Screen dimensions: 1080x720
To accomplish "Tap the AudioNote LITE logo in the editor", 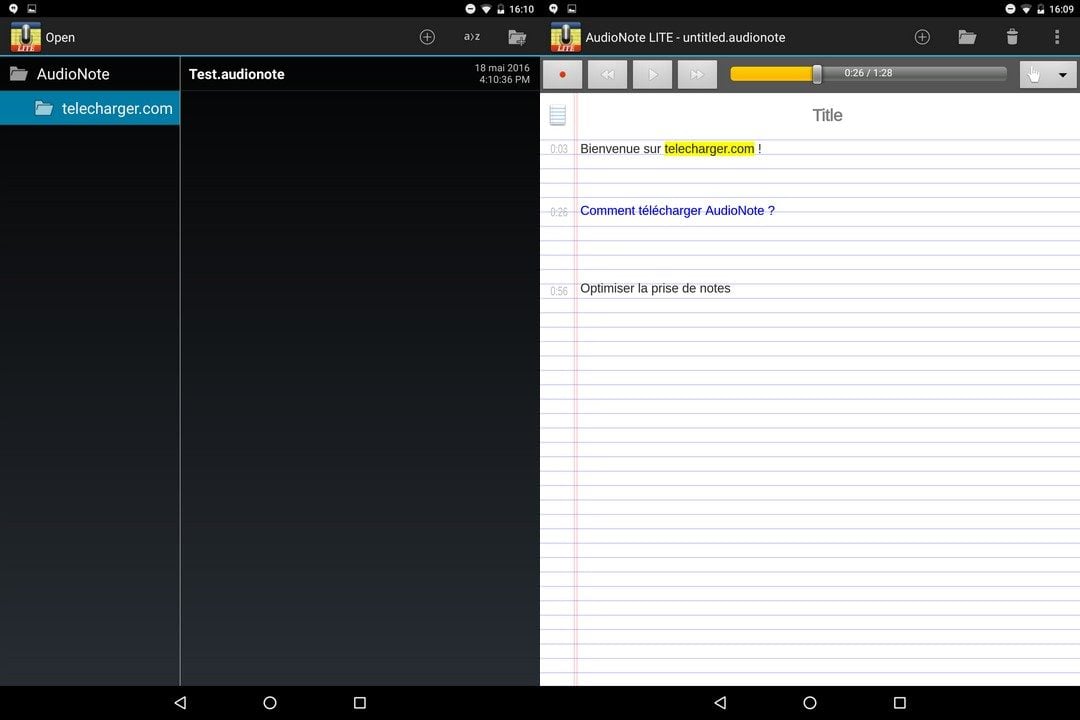I will click(x=565, y=37).
